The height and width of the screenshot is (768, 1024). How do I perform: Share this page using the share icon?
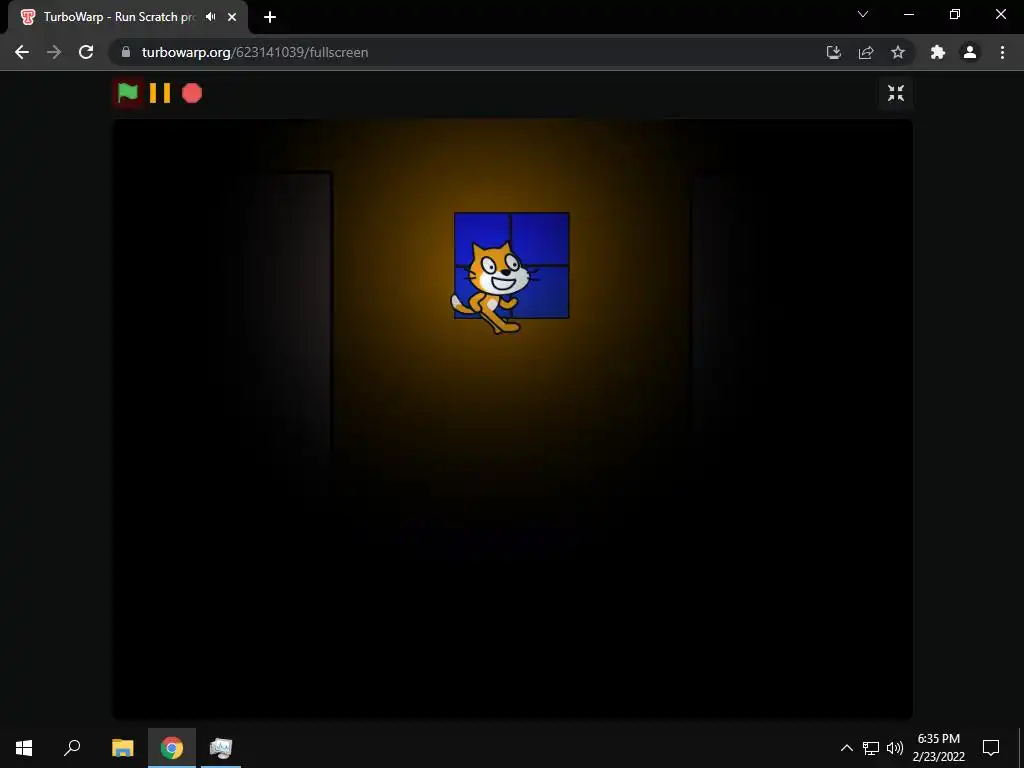pyautogui.click(x=866, y=52)
